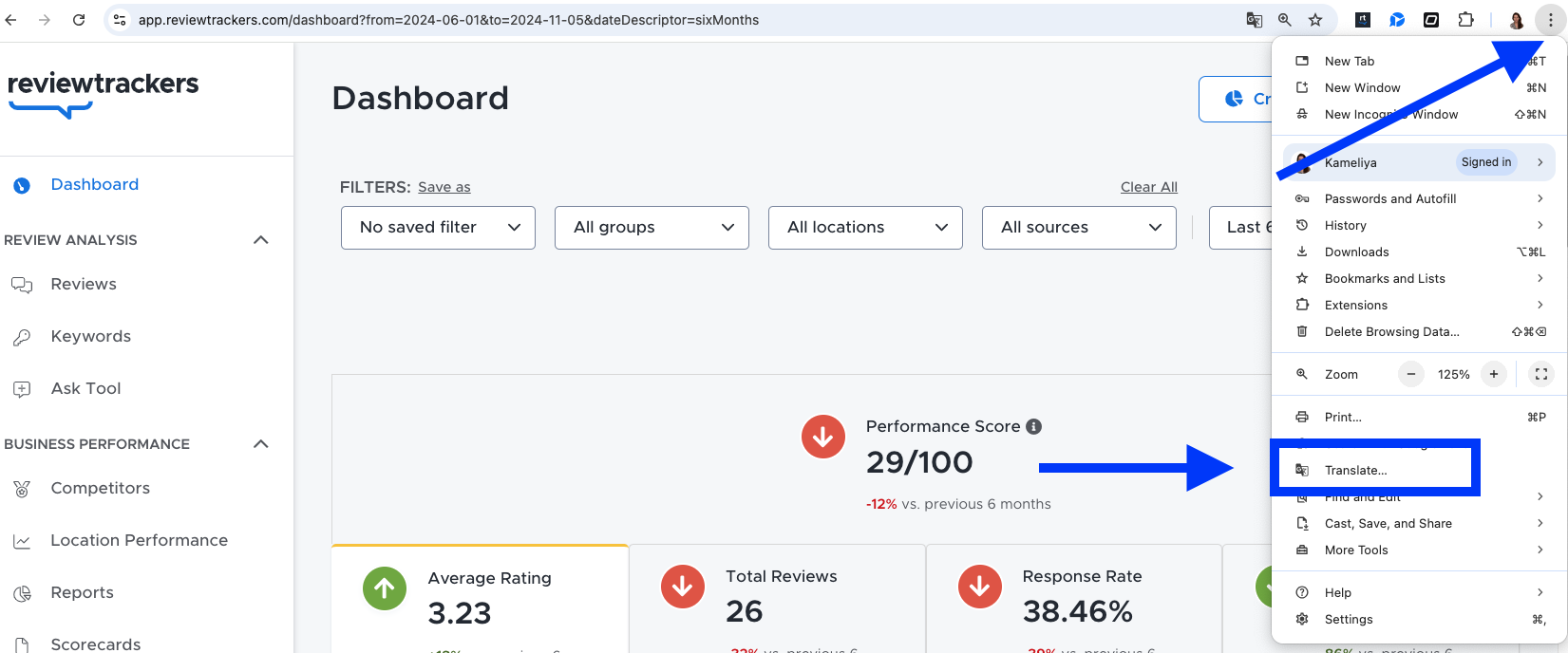Click the magnifier zoom icon in address bar
This screenshot has width=1568, height=653.
pos(1285,20)
